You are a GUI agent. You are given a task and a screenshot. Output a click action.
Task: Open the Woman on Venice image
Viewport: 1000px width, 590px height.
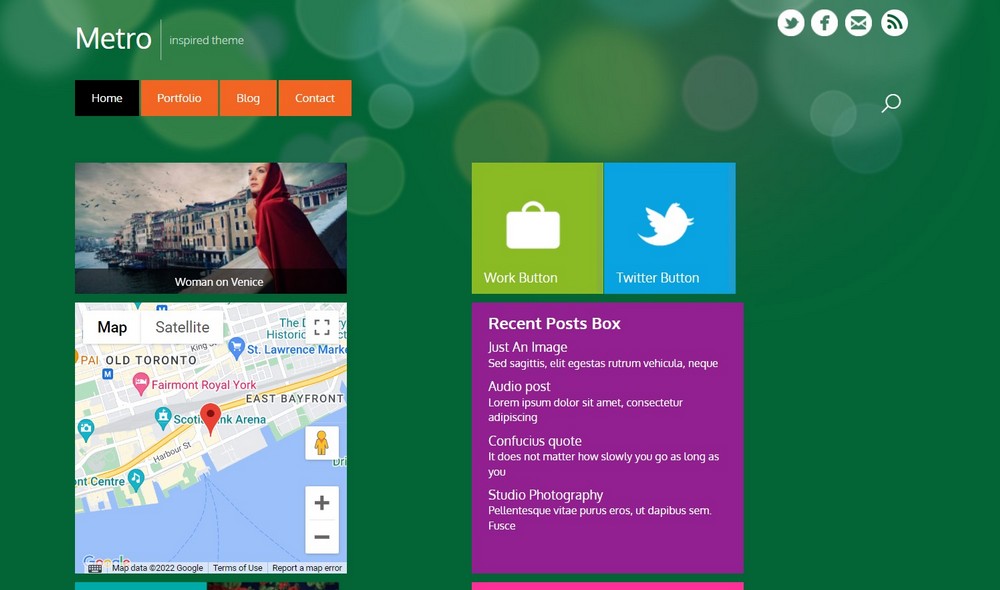(x=211, y=228)
